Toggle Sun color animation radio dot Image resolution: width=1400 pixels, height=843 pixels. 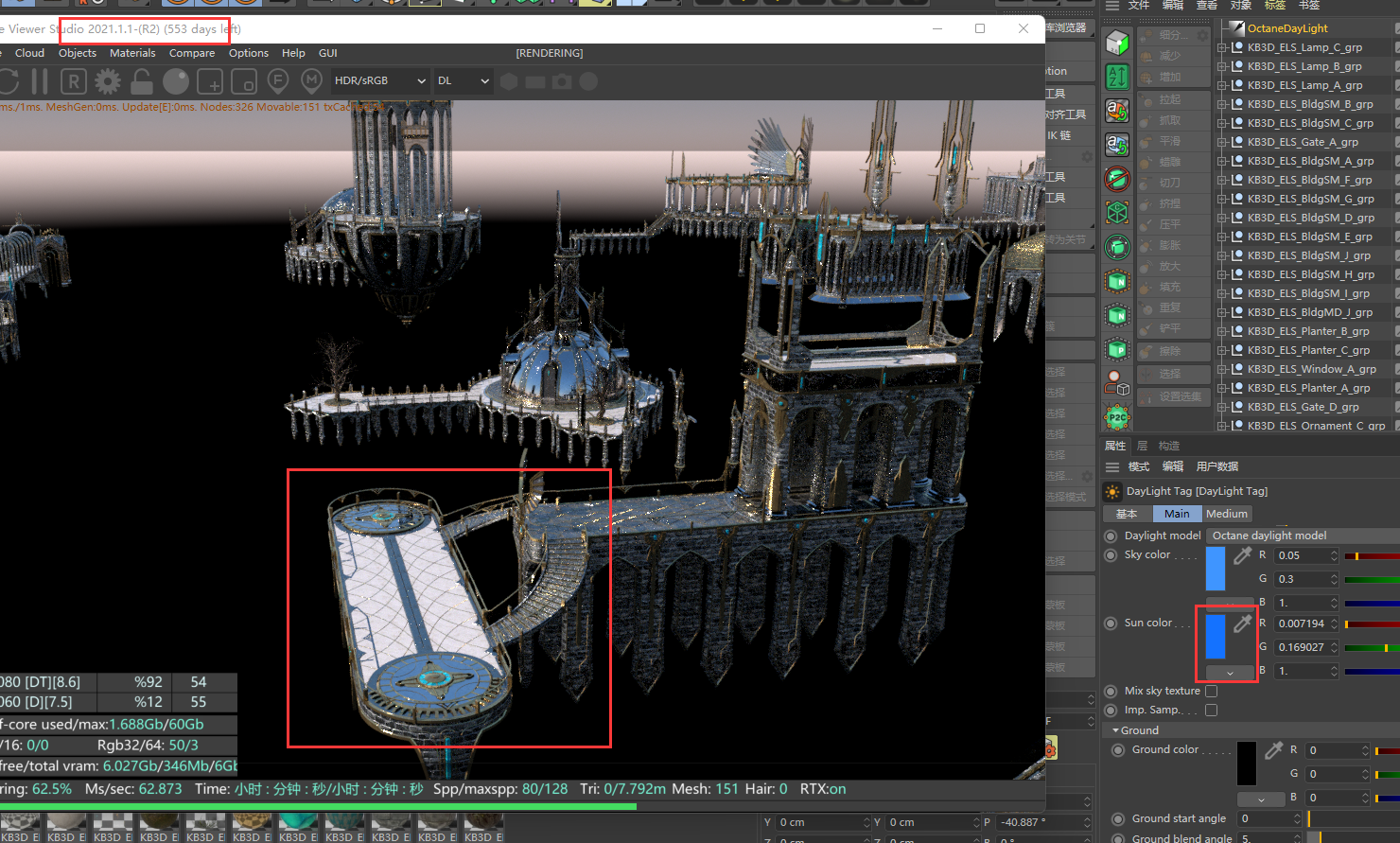1111,623
